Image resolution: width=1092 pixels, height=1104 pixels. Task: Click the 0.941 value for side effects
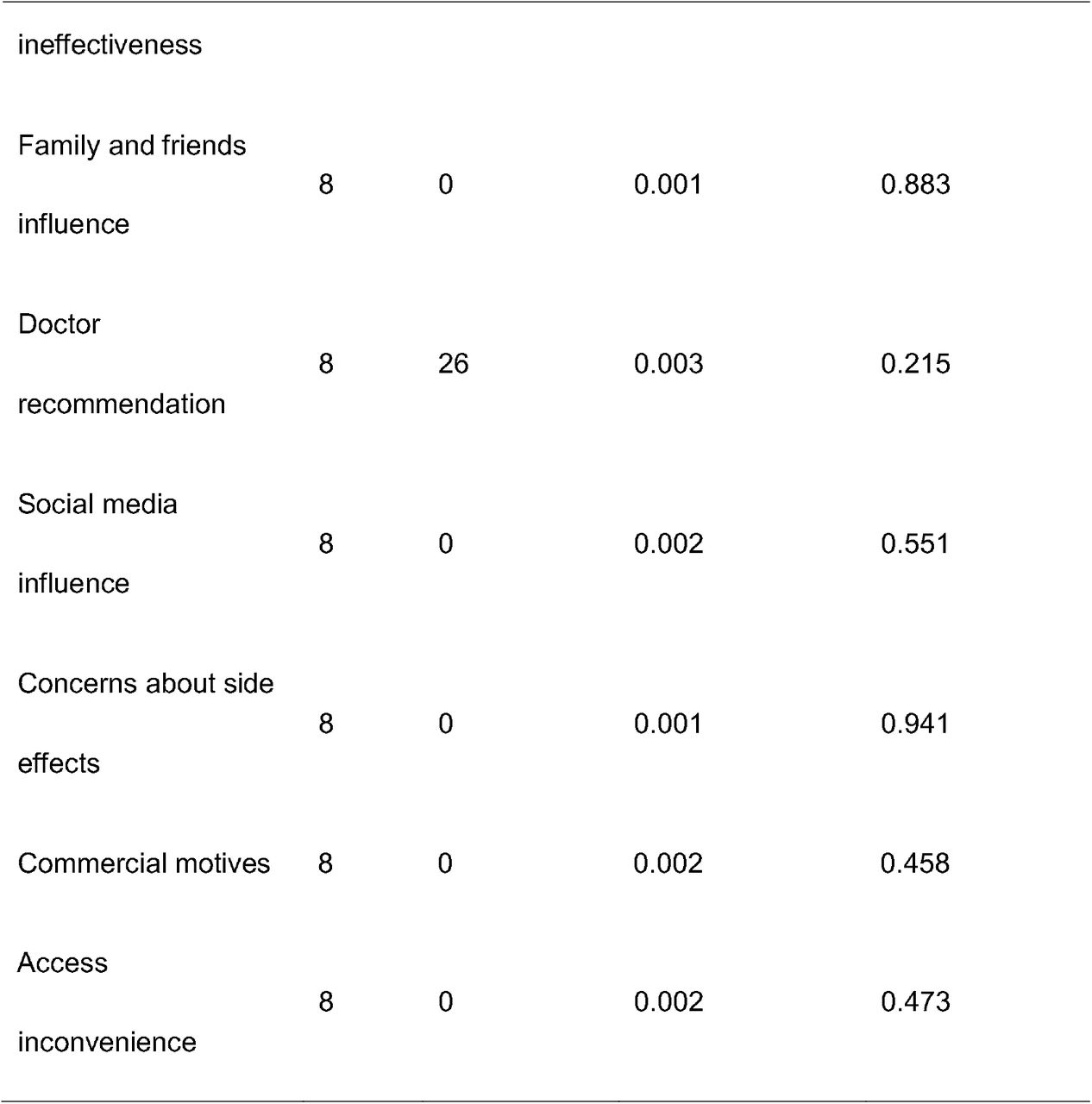[915, 723]
